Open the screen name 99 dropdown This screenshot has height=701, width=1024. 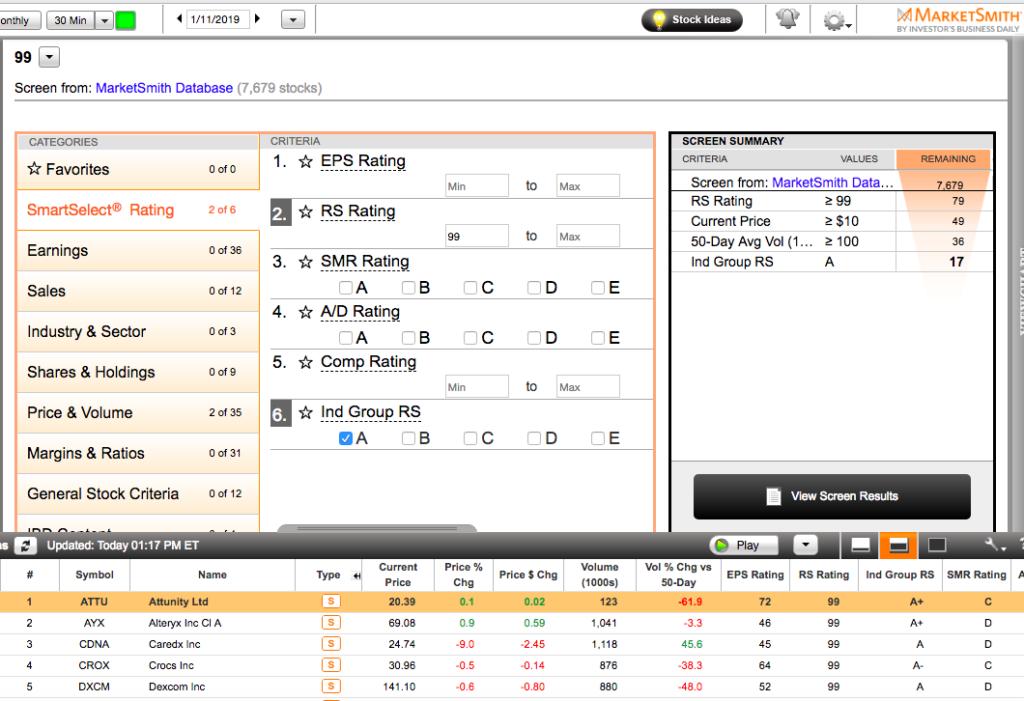(50, 57)
